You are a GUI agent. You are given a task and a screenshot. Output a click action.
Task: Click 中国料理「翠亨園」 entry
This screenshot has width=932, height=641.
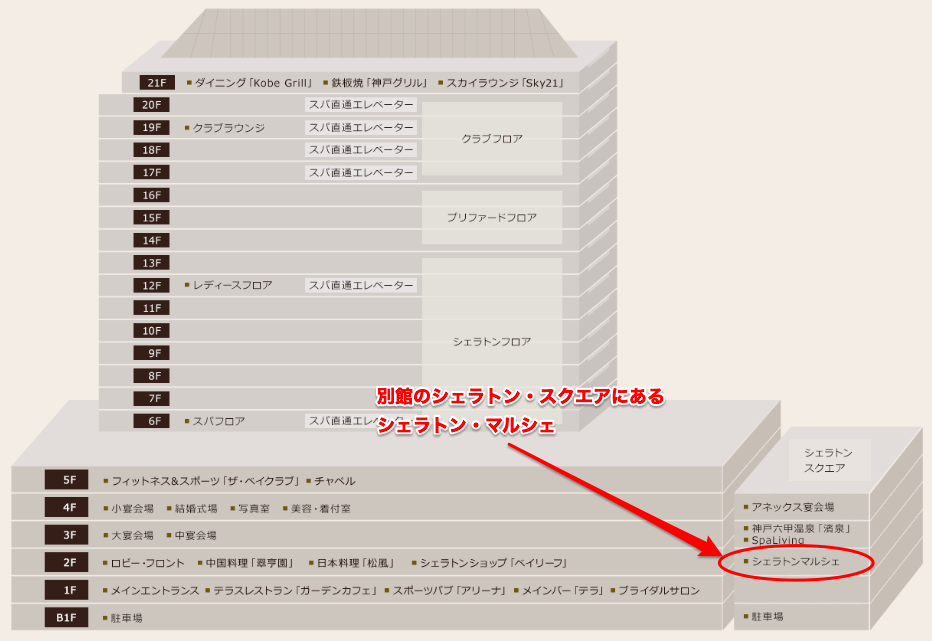pyautogui.click(x=250, y=563)
